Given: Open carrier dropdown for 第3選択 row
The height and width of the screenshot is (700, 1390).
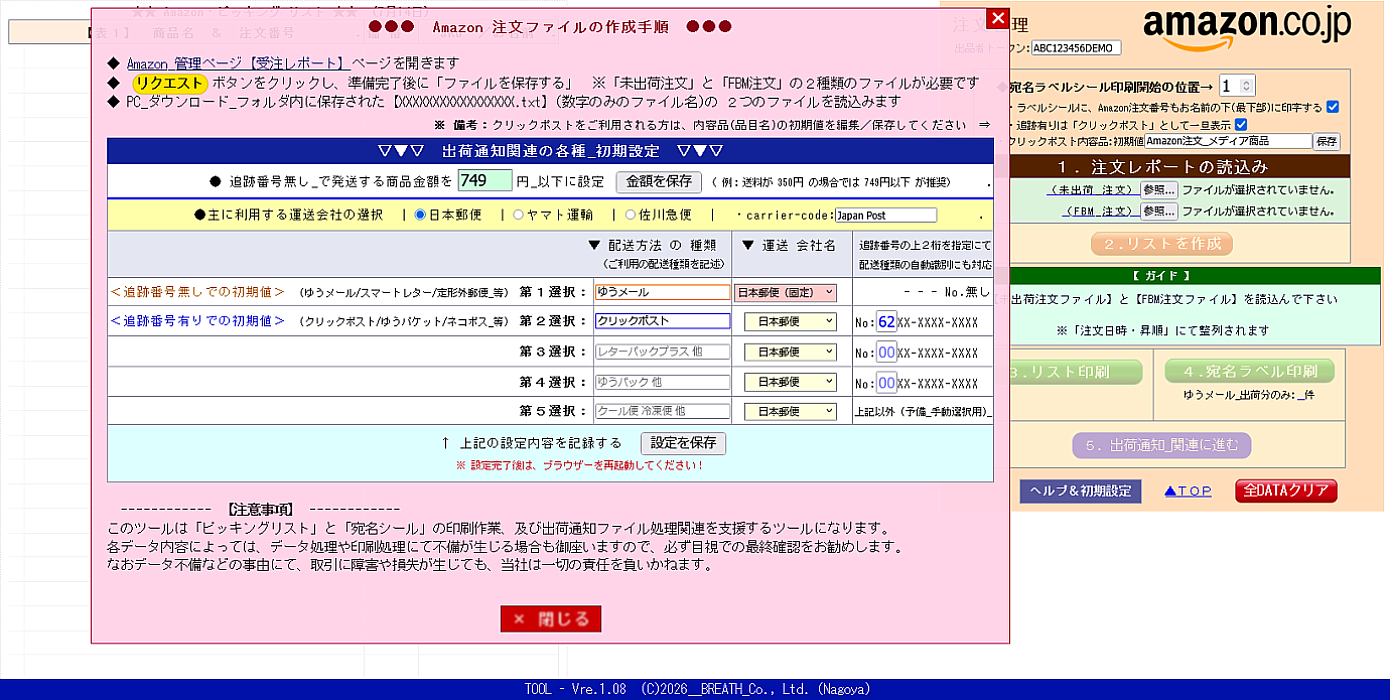Looking at the screenshot, I should [790, 352].
